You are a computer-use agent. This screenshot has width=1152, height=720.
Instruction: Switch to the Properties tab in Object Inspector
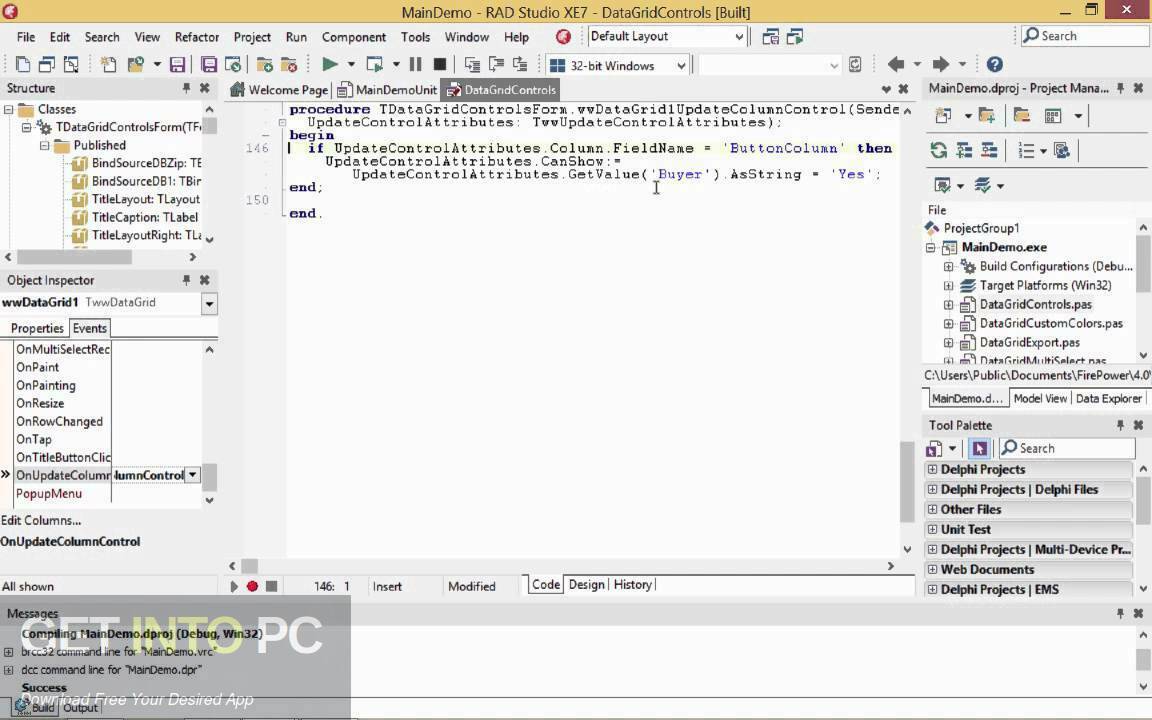click(x=37, y=328)
